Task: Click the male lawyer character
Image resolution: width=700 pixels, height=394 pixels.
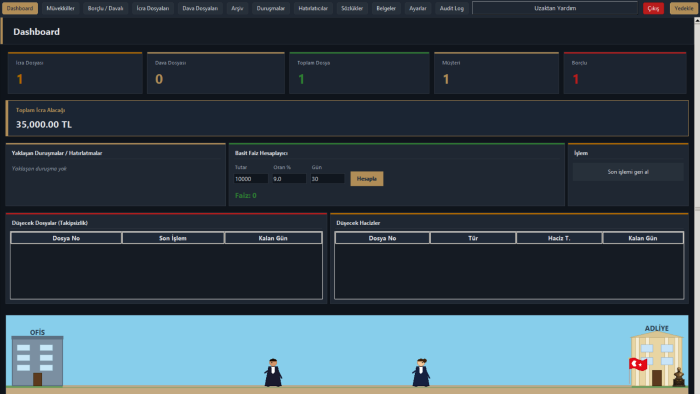Action: pos(273,373)
